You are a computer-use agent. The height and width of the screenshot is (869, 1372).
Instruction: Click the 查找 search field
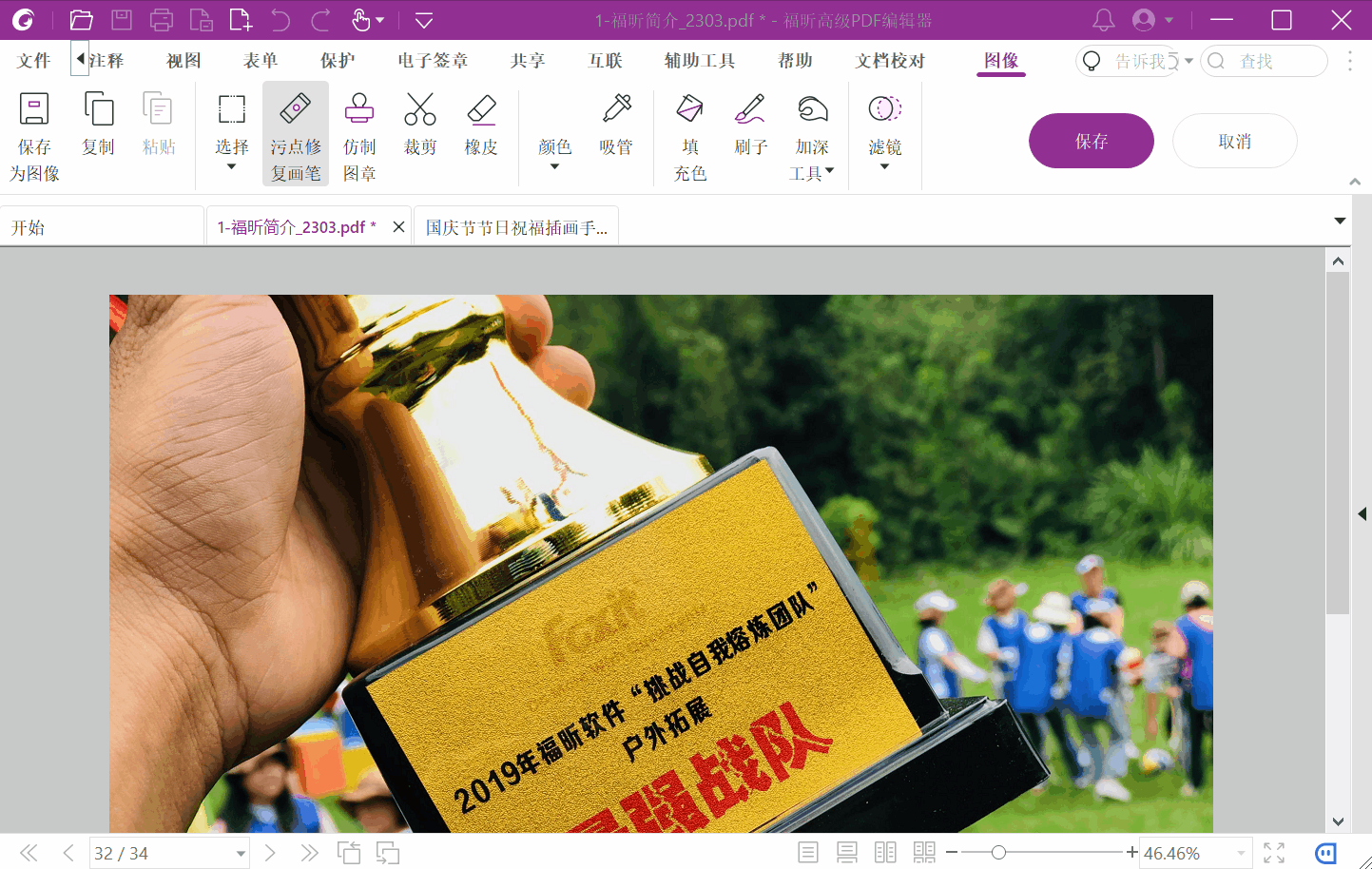(1264, 61)
